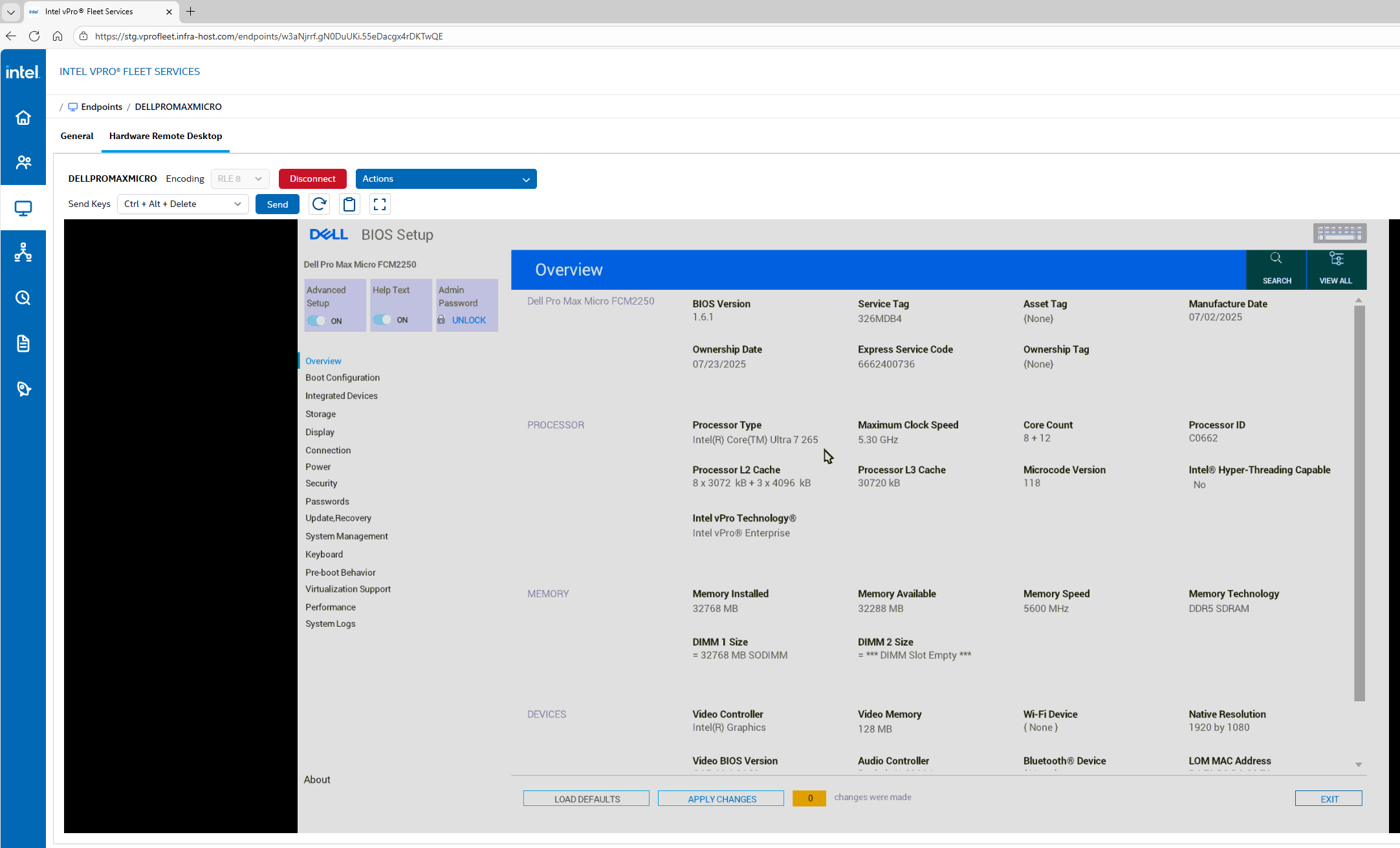The image size is (1400, 848).
Task: Open Security in BIOS menu
Action: click(321, 483)
